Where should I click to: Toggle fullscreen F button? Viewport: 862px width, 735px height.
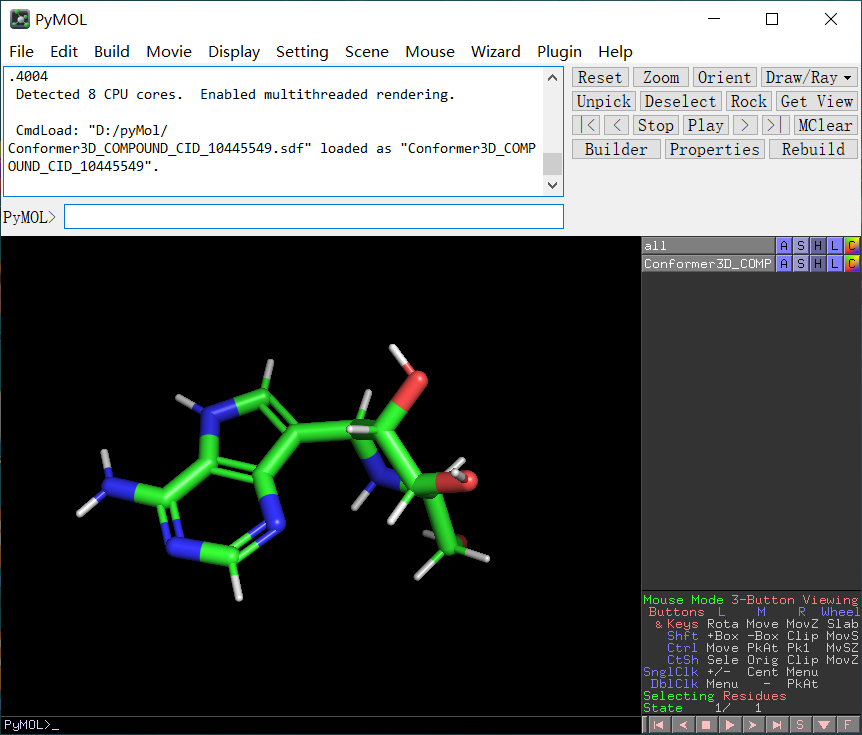(848, 725)
